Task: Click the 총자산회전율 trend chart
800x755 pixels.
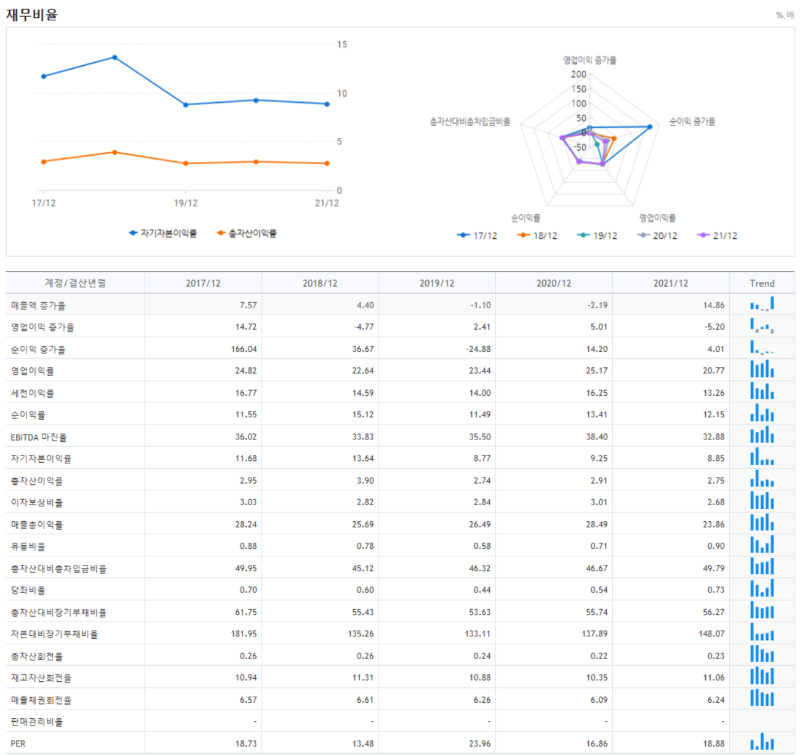Action: tap(763, 656)
